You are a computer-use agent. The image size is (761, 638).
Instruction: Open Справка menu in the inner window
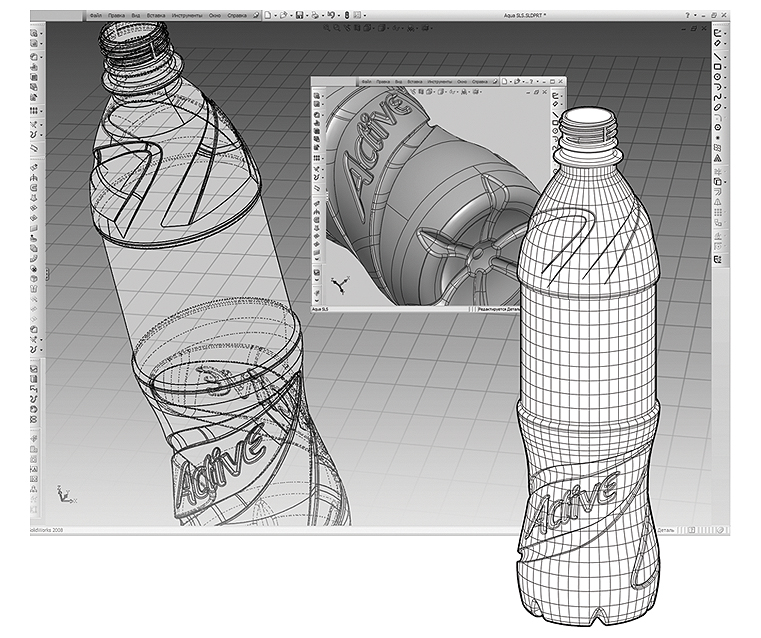[x=480, y=82]
